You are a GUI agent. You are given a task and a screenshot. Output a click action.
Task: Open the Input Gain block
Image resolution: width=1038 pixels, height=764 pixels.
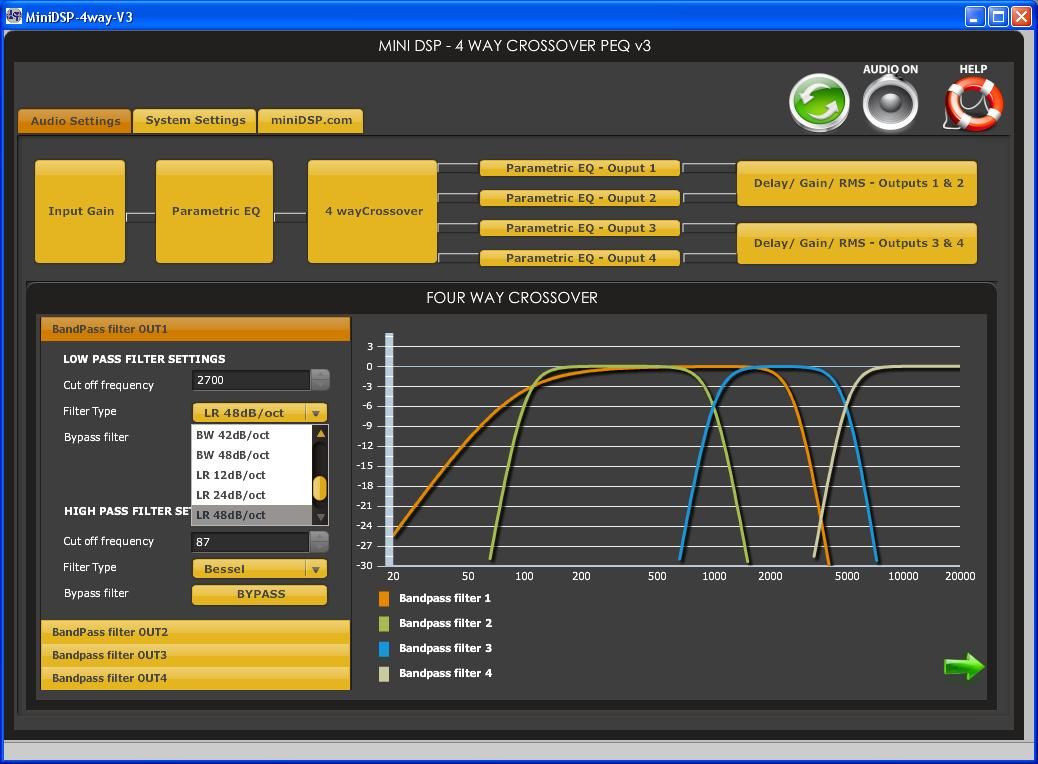[80, 212]
